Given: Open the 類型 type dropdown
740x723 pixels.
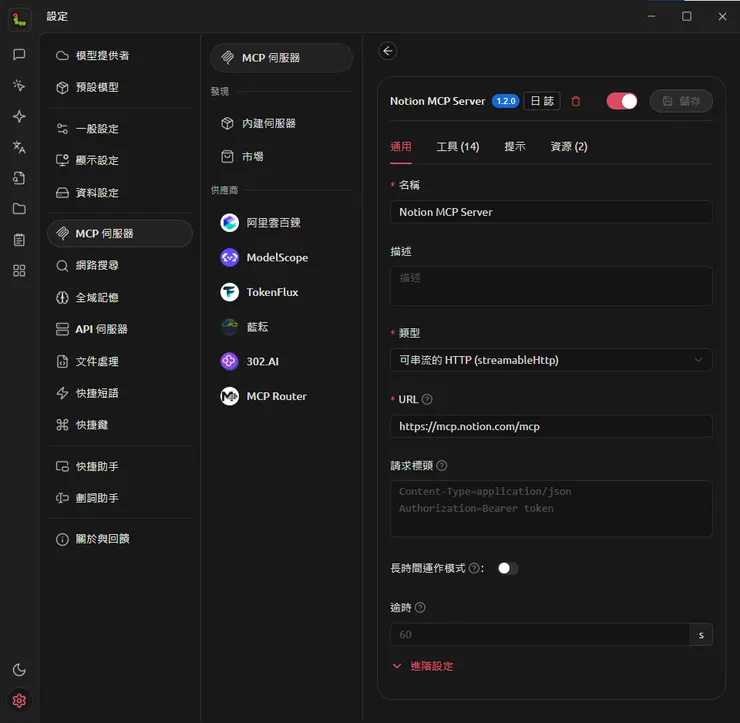Looking at the screenshot, I should [x=551, y=360].
